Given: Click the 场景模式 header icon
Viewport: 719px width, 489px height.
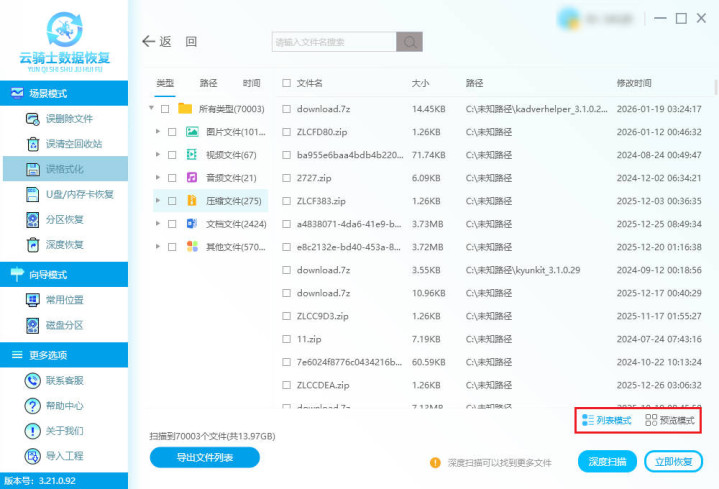Looking at the screenshot, I should (x=17, y=93).
